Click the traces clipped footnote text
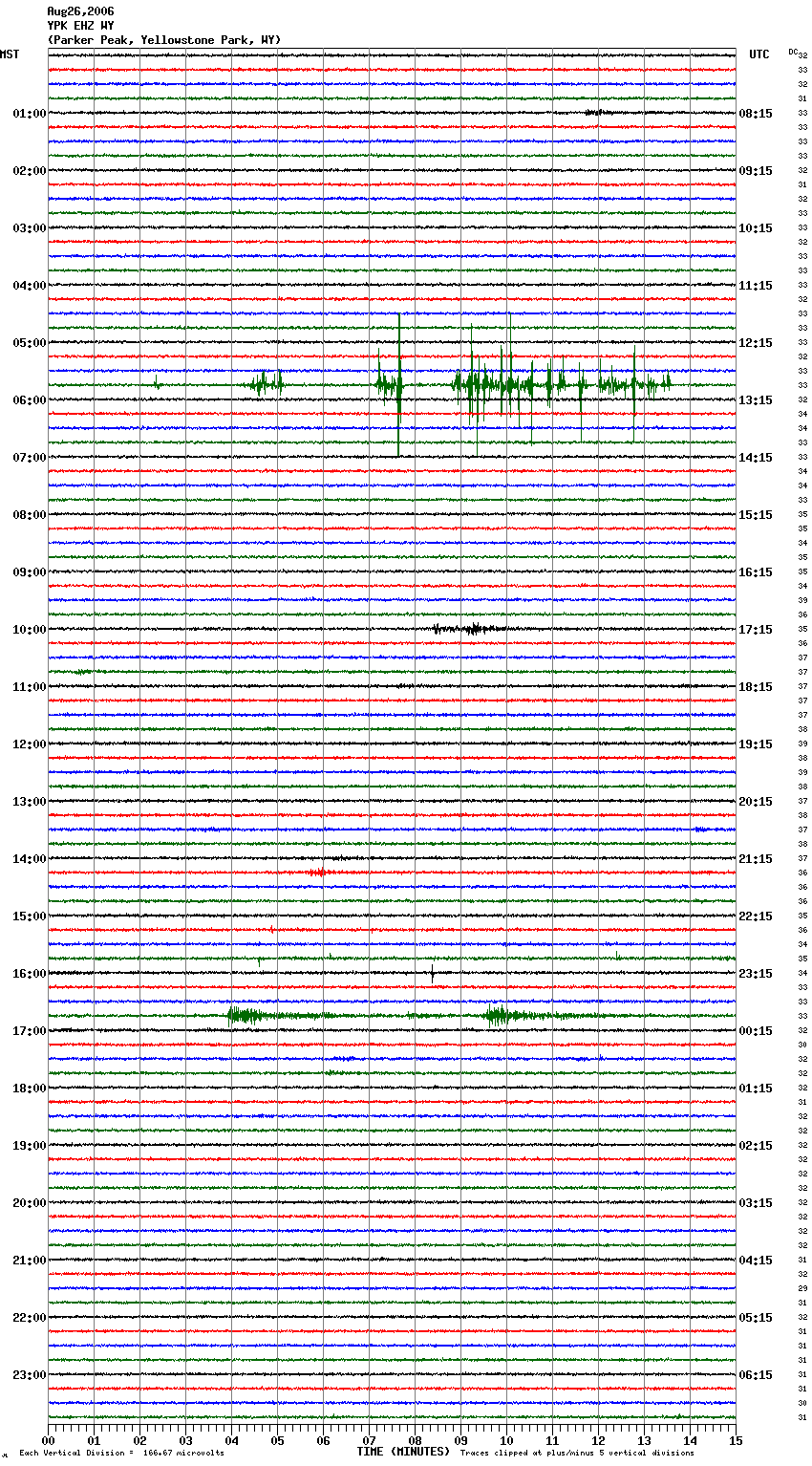Viewport: 812px width, 1466px height. (x=577, y=1453)
